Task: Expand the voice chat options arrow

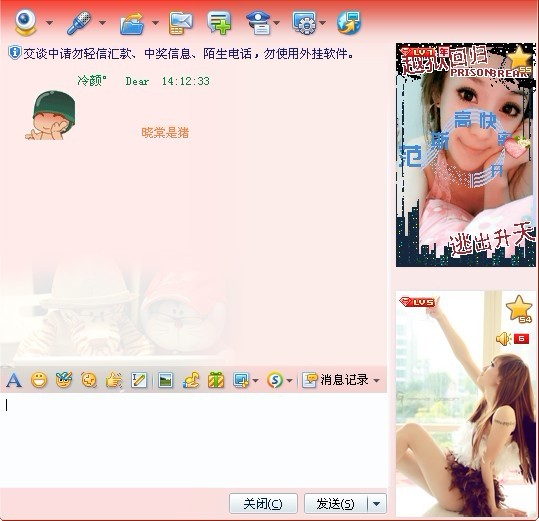Action: click(102, 23)
